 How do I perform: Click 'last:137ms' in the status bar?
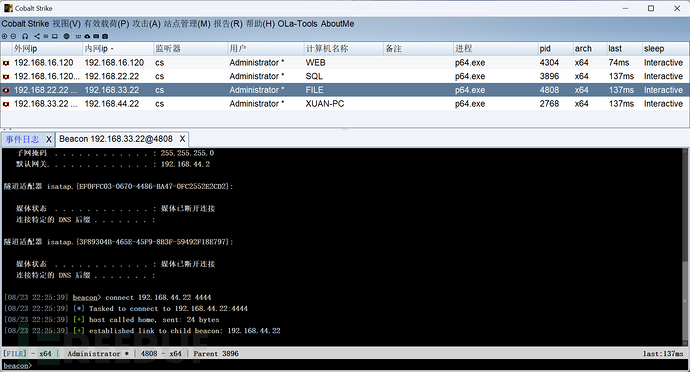click(x=663, y=354)
